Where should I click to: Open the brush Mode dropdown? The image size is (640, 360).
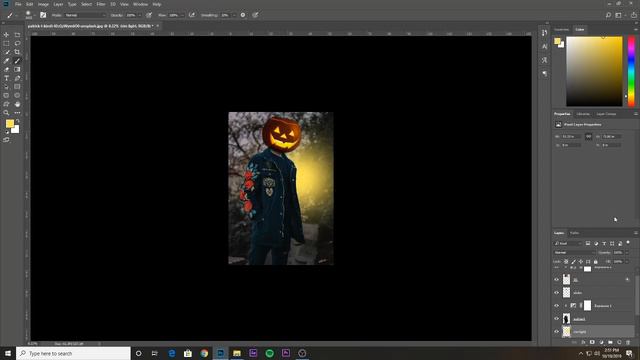84,15
